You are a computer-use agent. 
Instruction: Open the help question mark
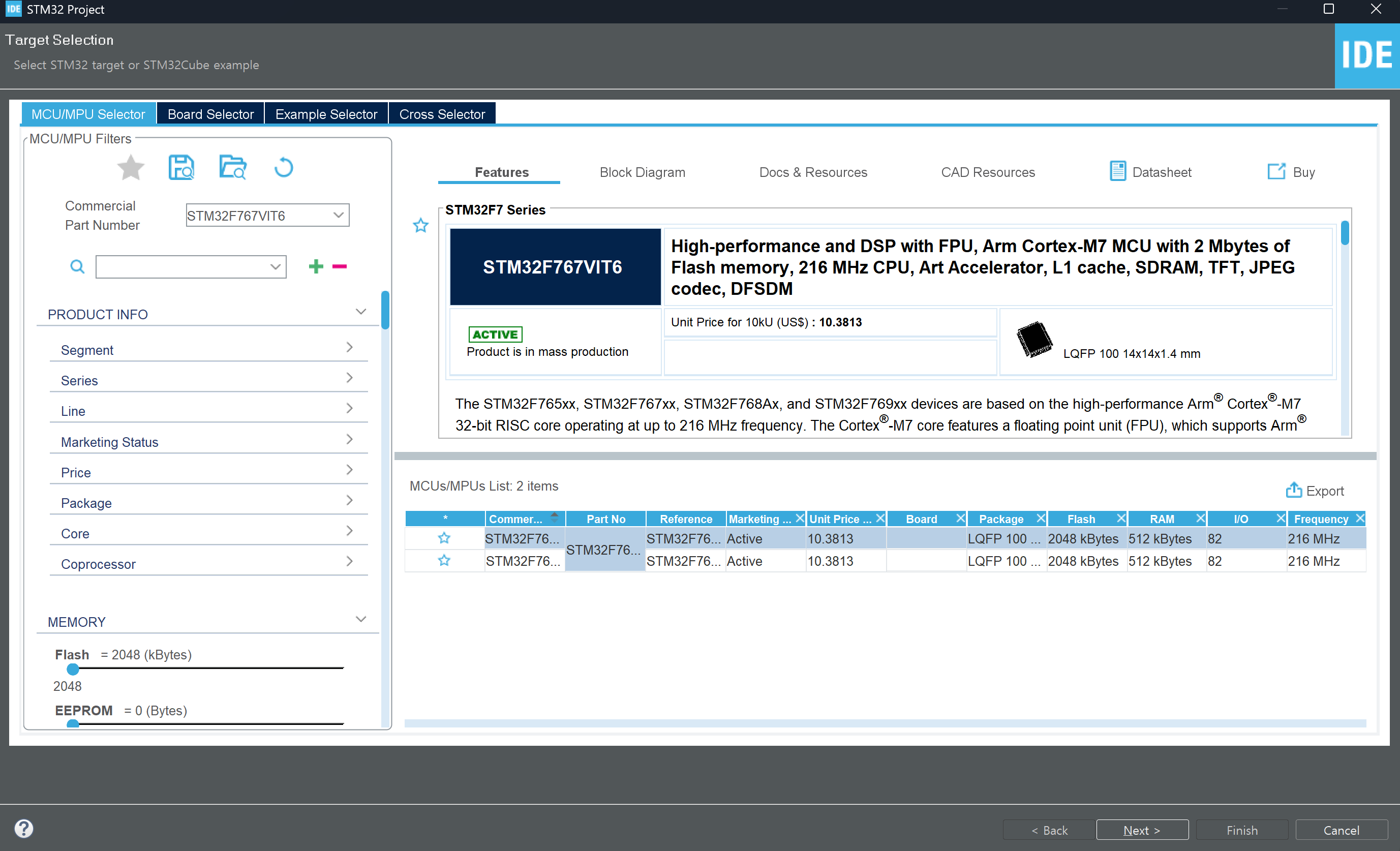[x=24, y=828]
